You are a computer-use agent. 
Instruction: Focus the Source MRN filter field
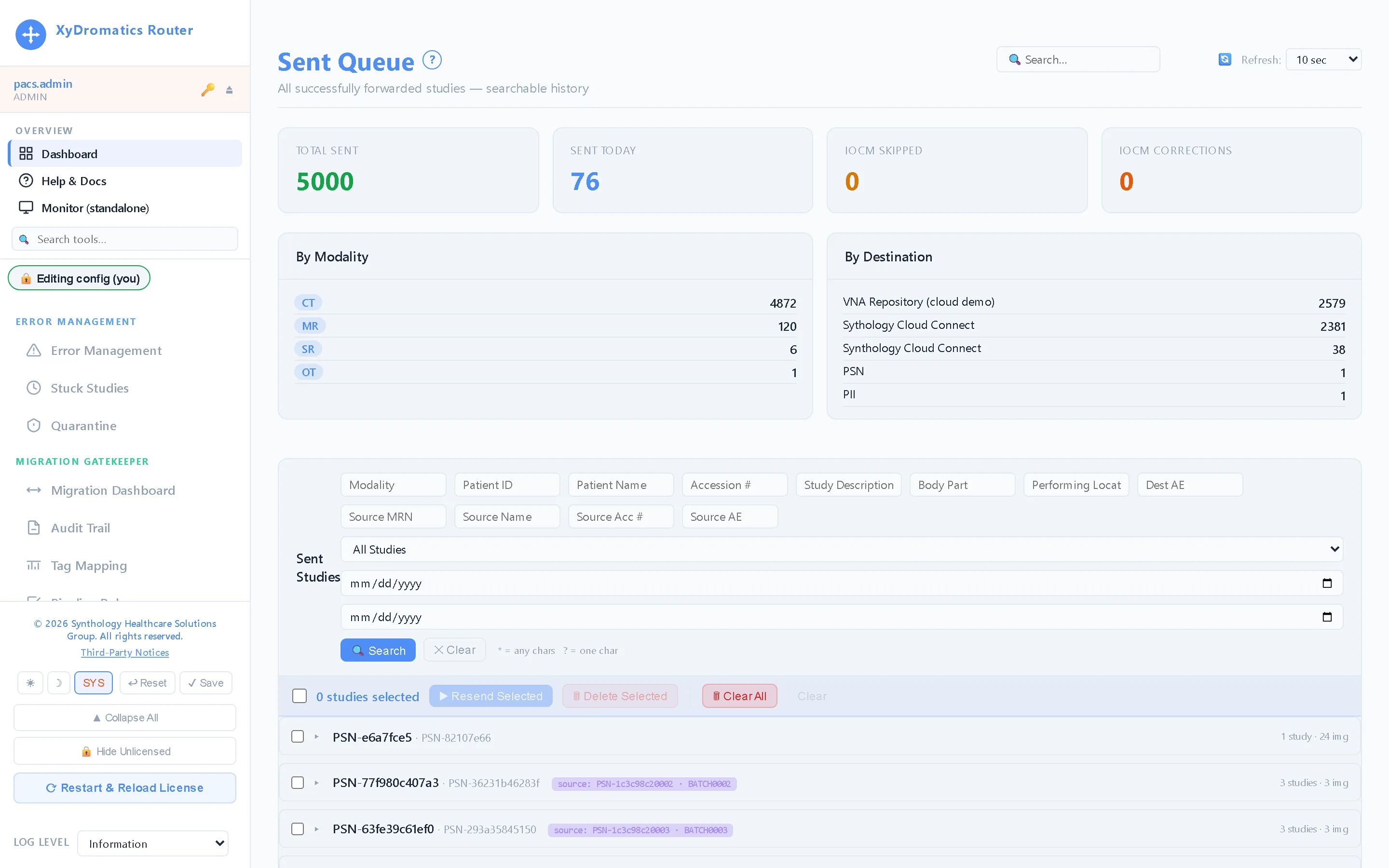pos(393,516)
